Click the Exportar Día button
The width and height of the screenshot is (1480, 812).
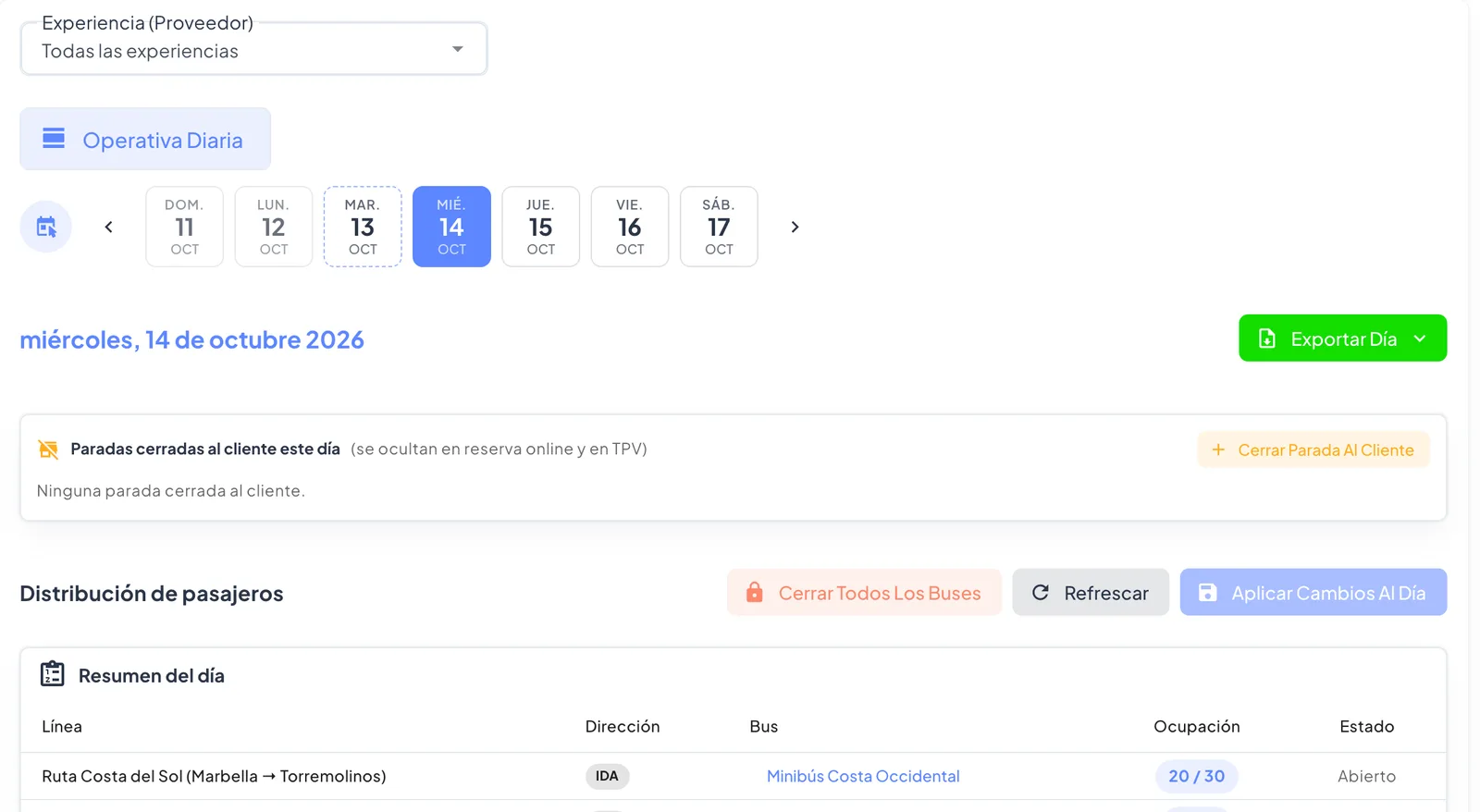click(1342, 338)
